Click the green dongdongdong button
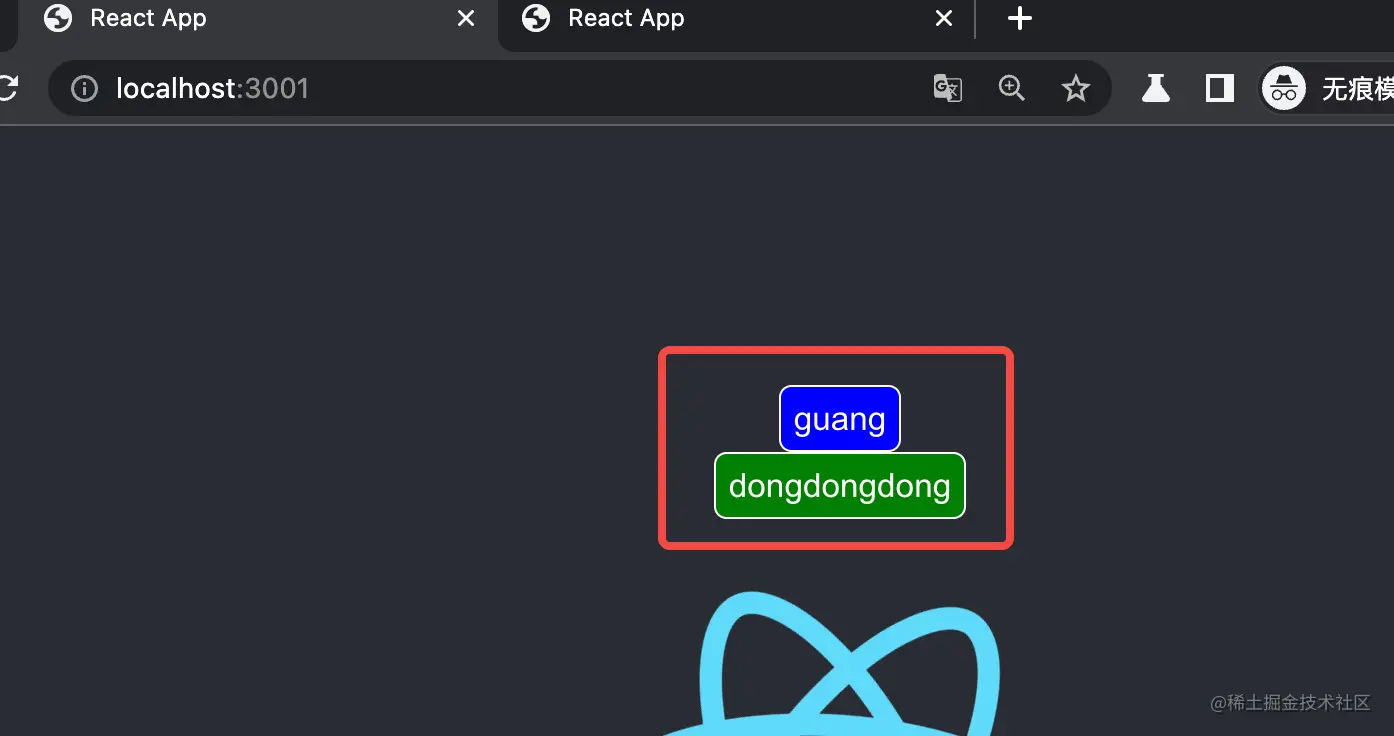 click(x=840, y=486)
